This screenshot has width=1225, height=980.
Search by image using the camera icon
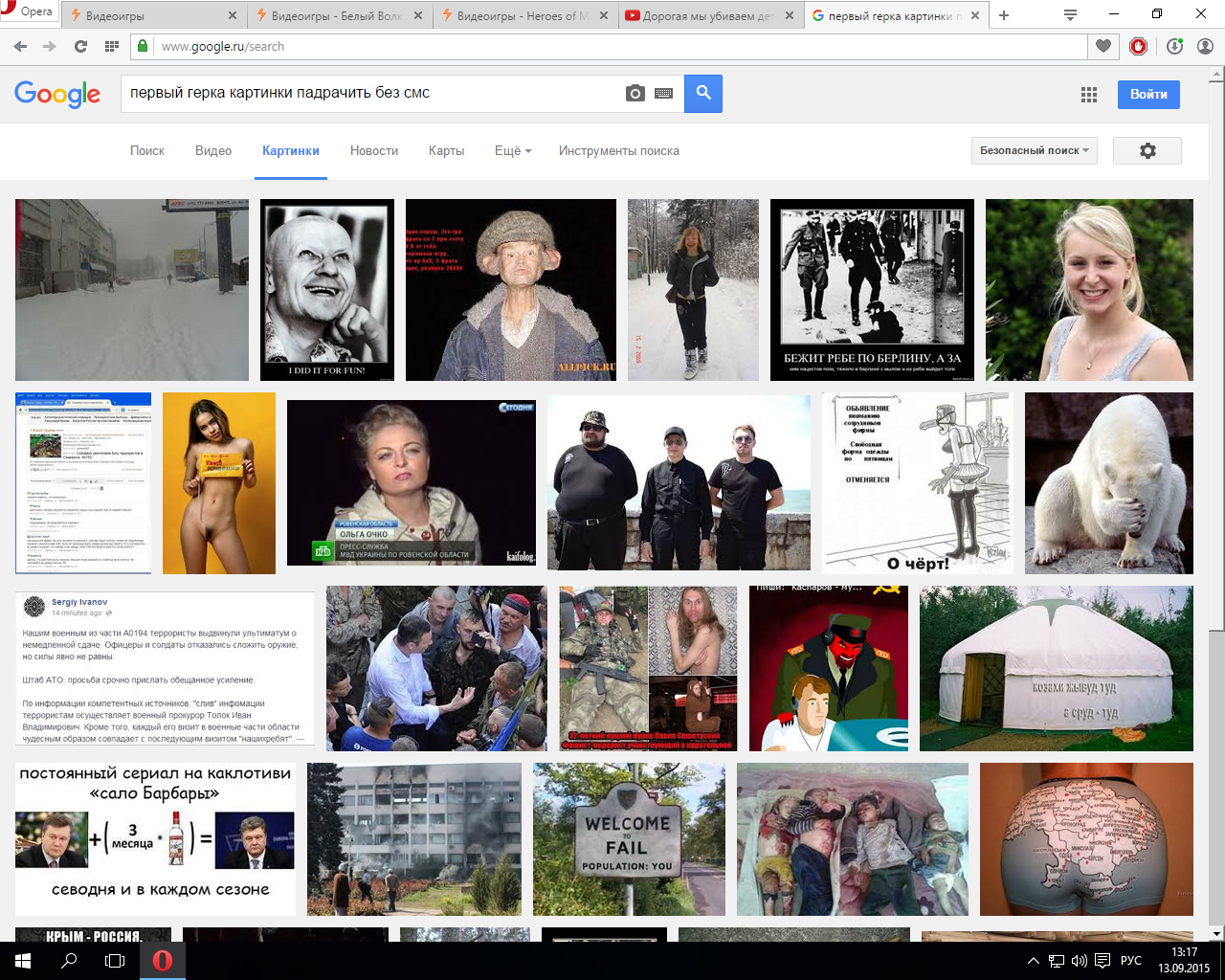coord(635,93)
